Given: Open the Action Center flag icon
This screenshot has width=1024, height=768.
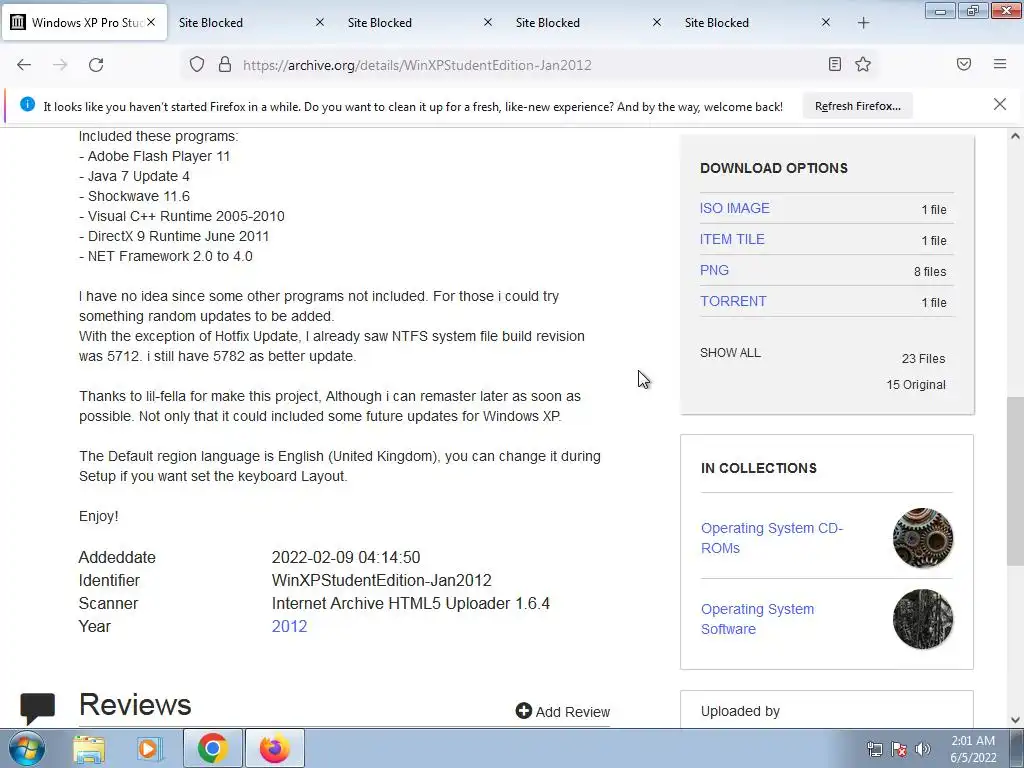Looking at the screenshot, I should coord(899,749).
